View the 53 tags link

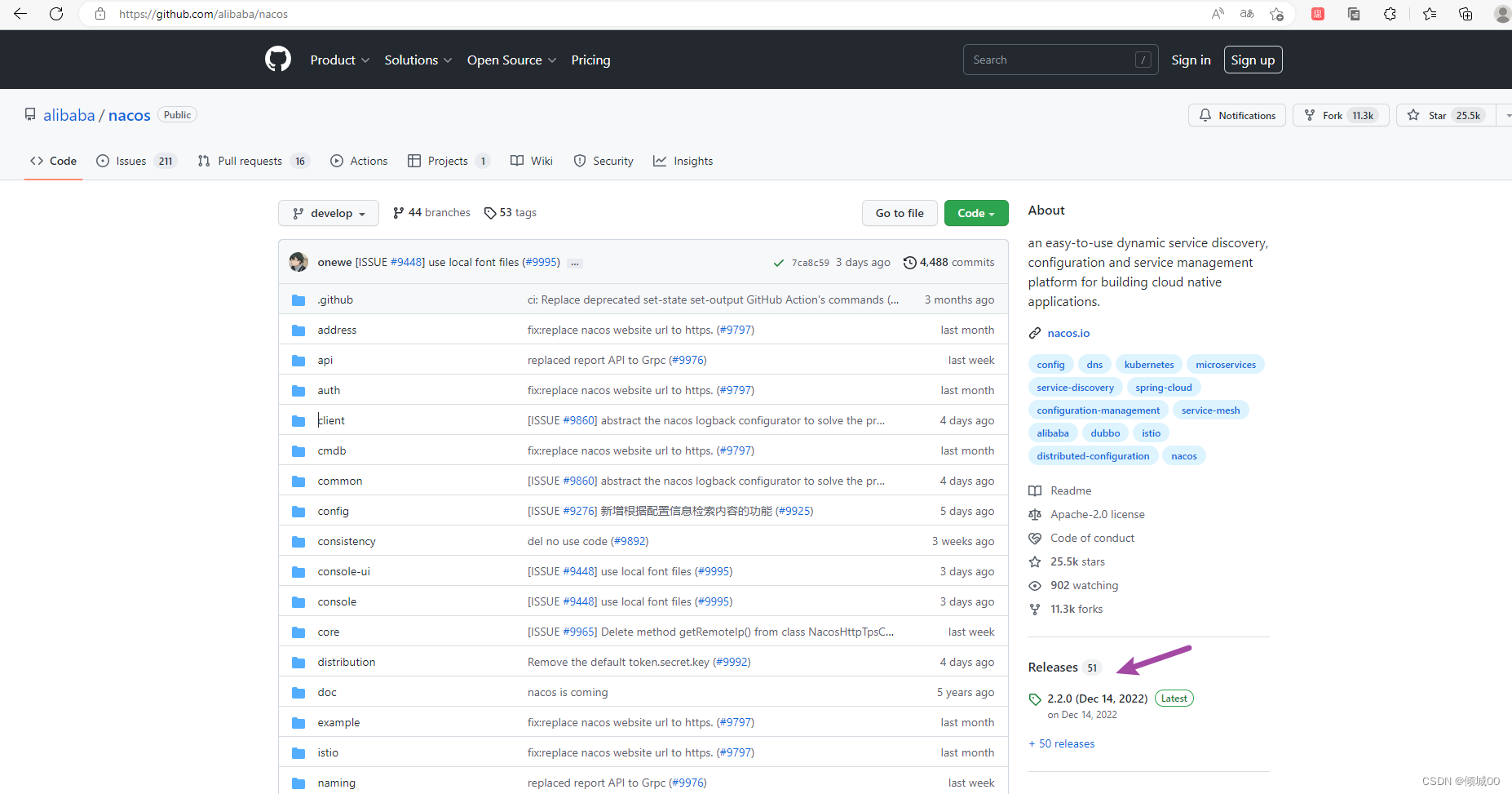(x=511, y=212)
